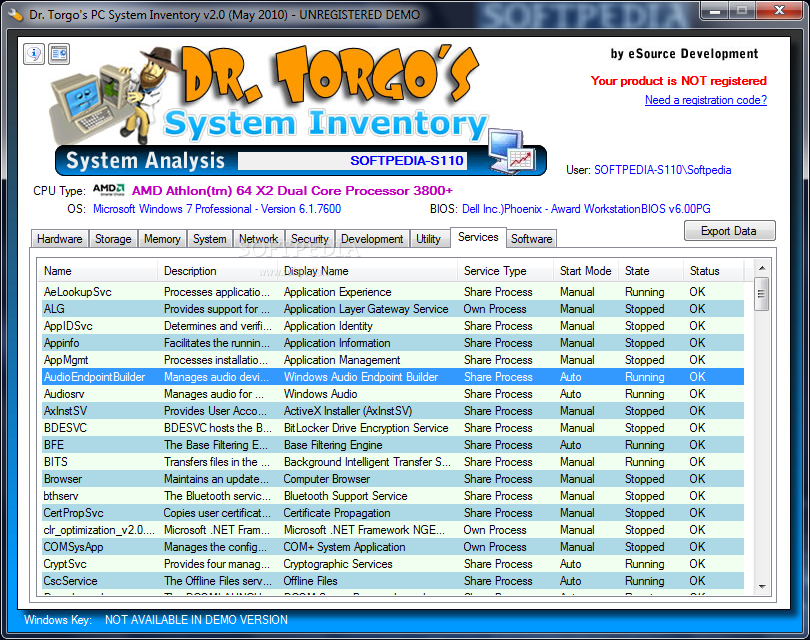The image size is (810, 640).
Task: Click 'Bluetooth Support Service' cell
Action: (x=345, y=496)
